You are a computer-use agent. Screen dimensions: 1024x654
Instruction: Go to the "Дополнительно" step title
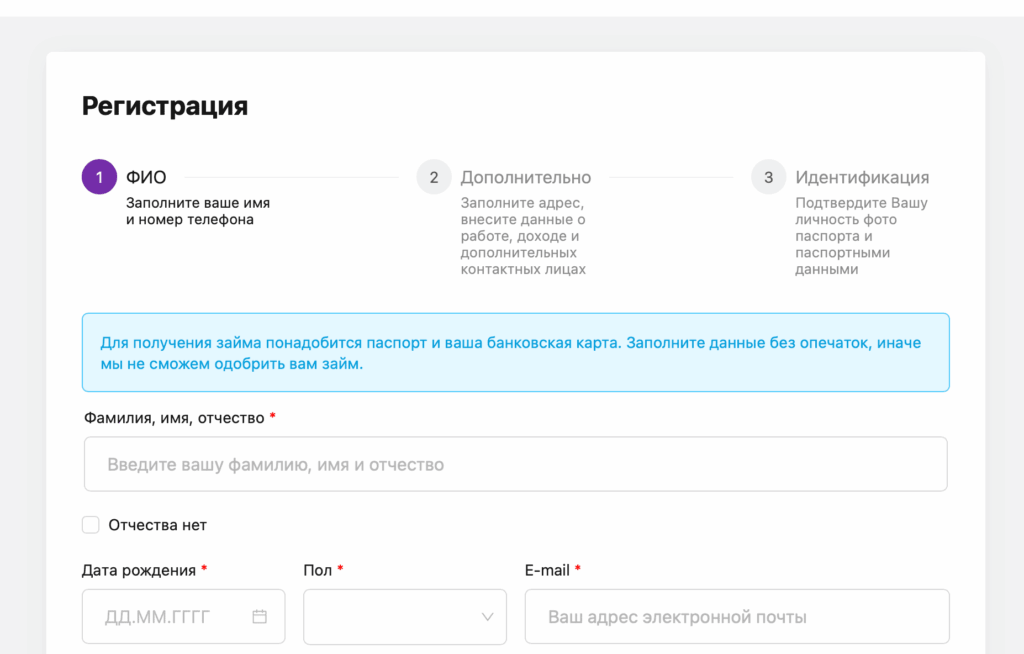pos(525,177)
